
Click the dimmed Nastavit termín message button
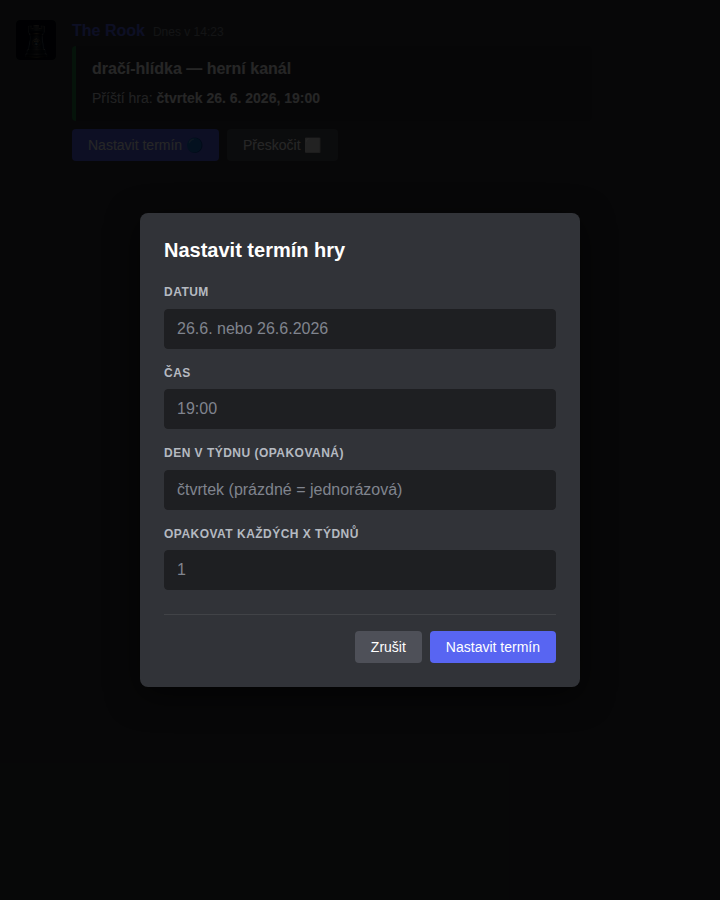pyautogui.click(x=145, y=145)
